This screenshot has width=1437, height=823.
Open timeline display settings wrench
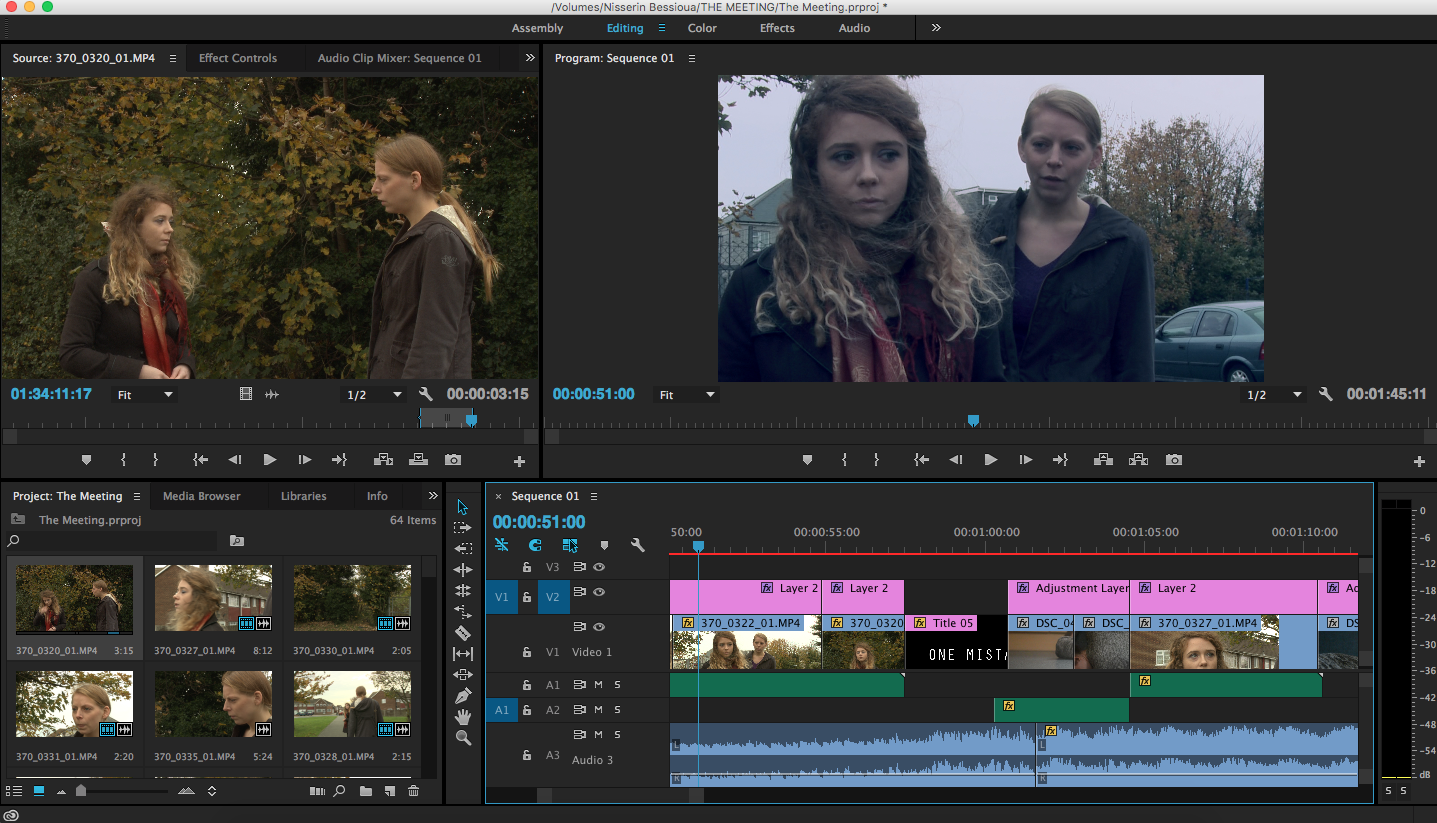[637, 545]
